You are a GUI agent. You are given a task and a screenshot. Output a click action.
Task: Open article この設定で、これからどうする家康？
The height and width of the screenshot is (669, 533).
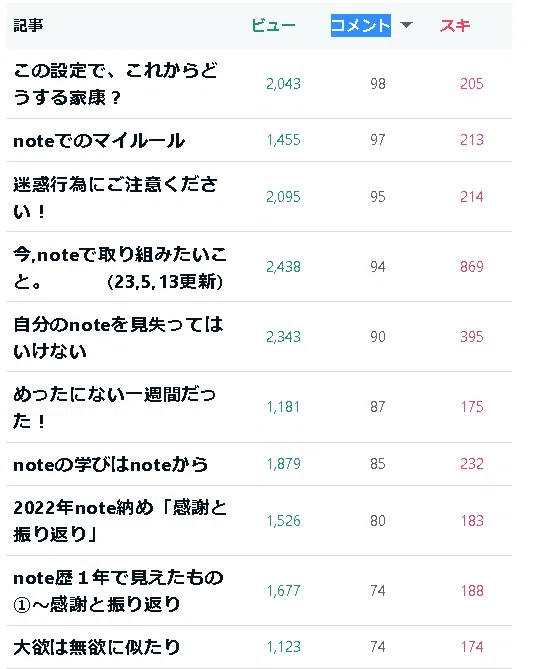[116, 84]
